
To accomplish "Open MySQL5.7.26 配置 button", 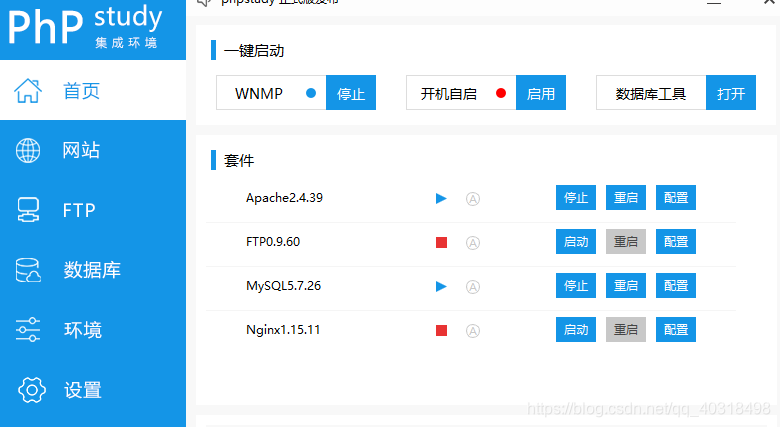I will point(676,286).
